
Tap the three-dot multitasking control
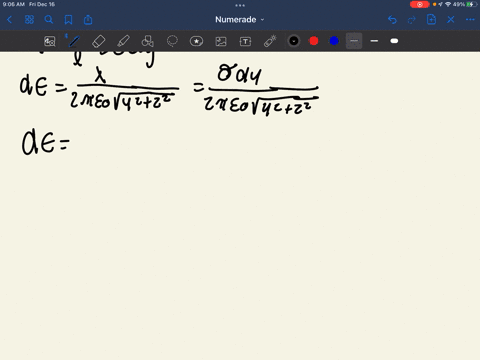[x=240, y=5]
